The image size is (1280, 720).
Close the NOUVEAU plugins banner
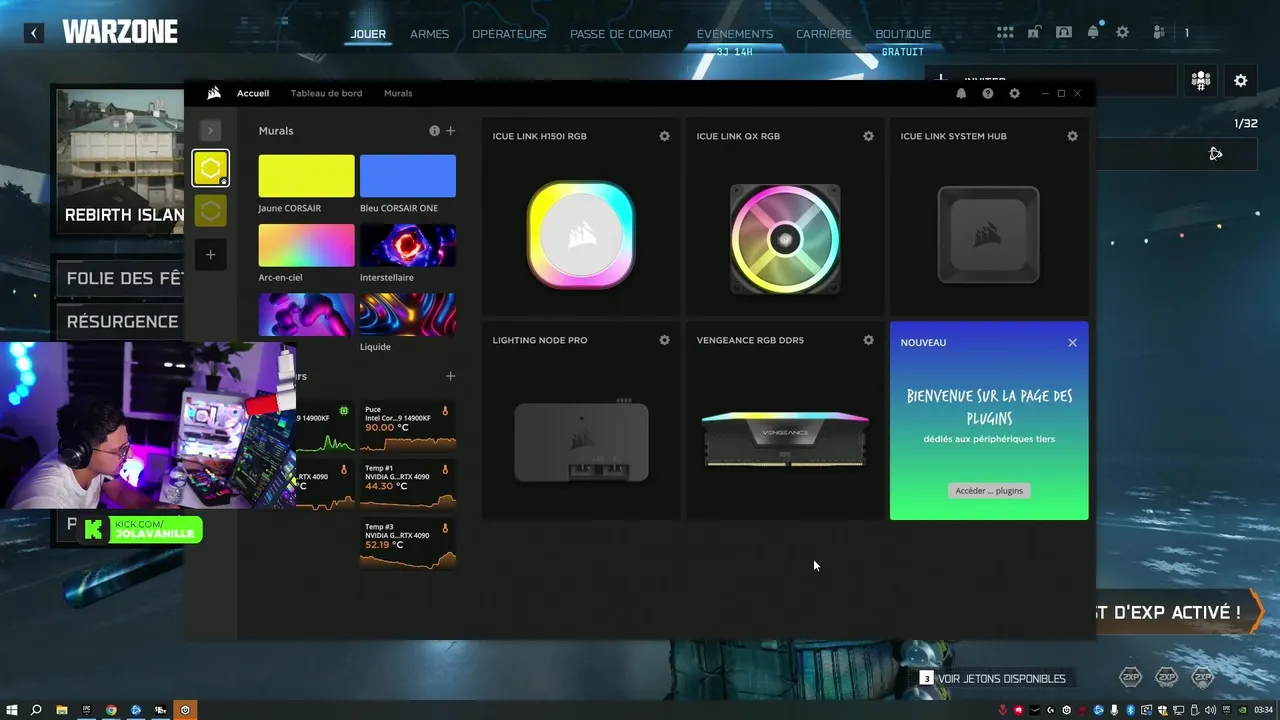pyautogui.click(x=1072, y=342)
